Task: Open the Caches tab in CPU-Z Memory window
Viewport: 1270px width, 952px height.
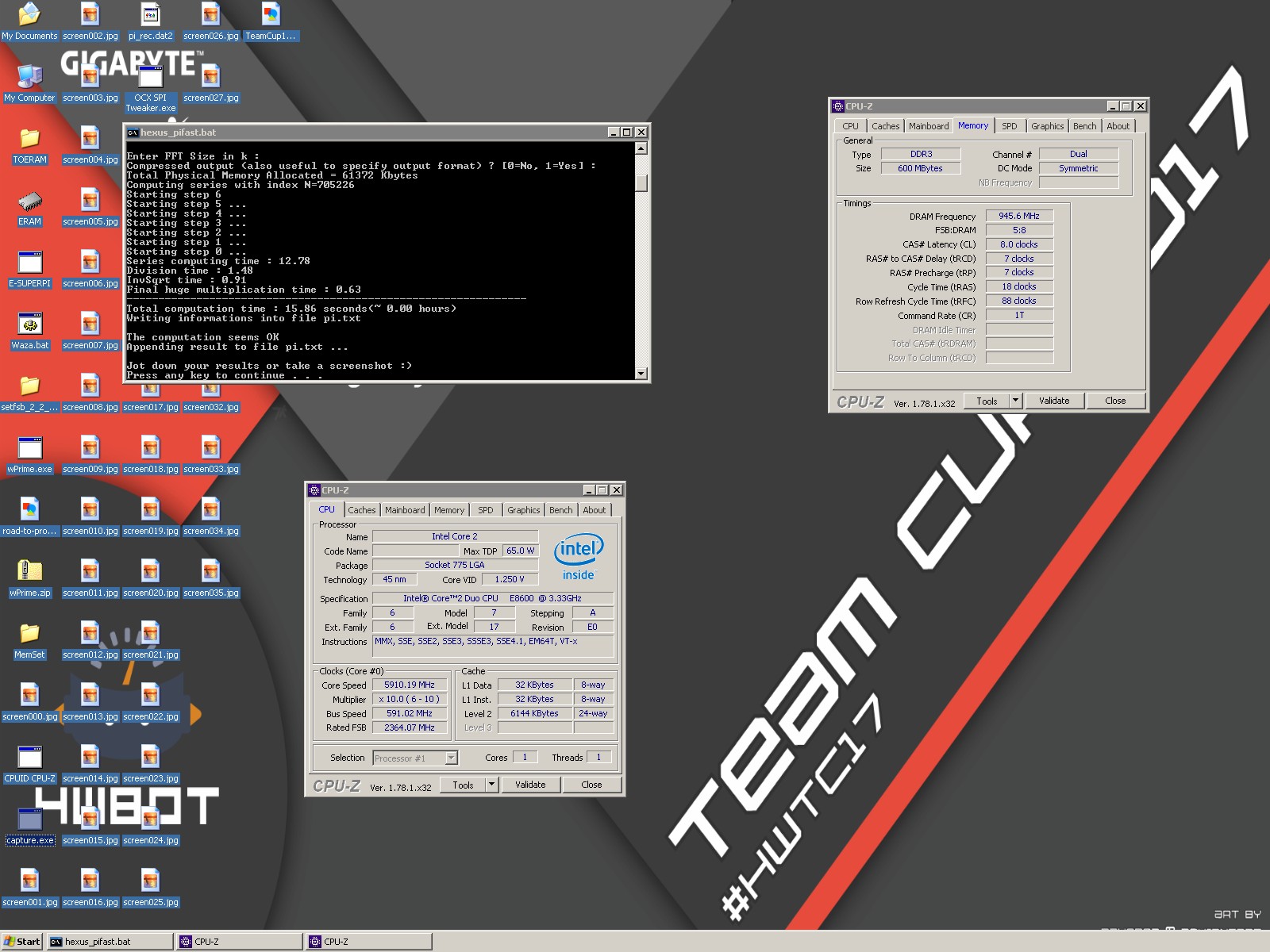Action: [885, 126]
